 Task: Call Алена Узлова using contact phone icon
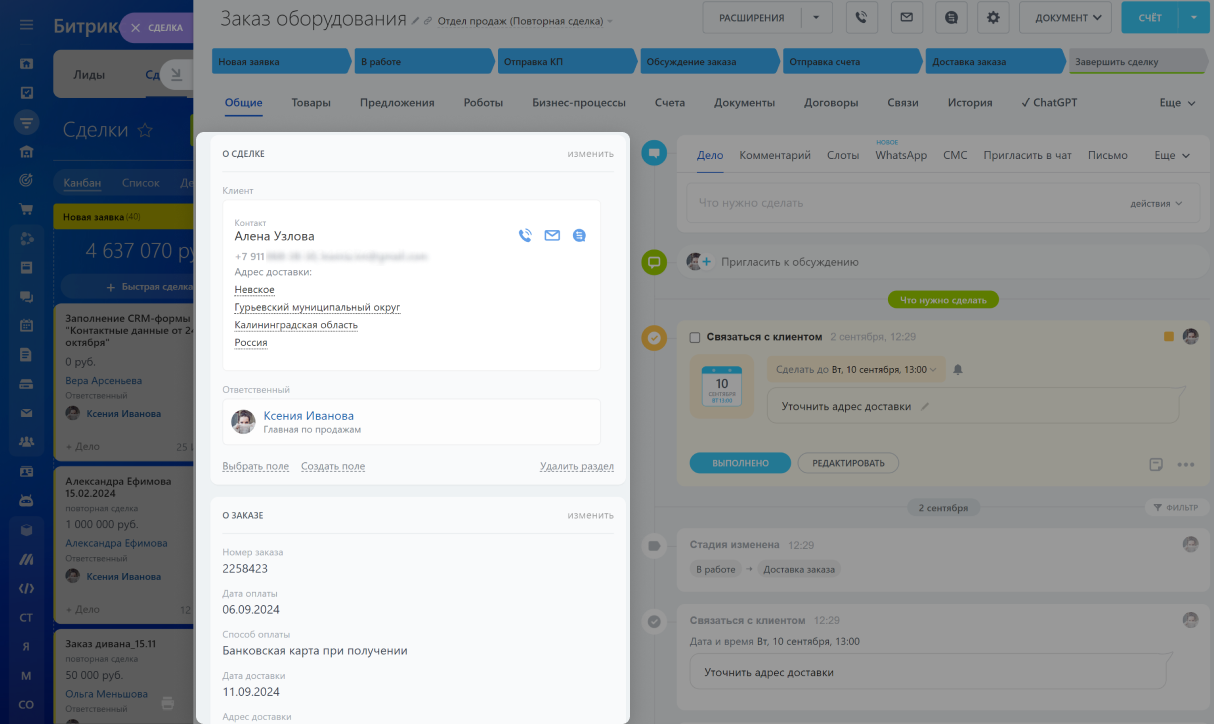[x=525, y=236]
